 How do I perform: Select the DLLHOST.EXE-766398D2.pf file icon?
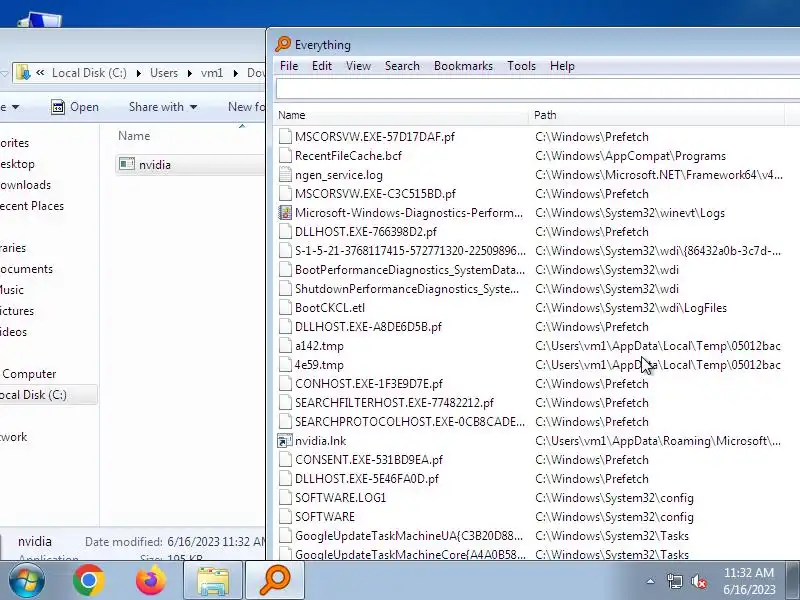coord(285,232)
